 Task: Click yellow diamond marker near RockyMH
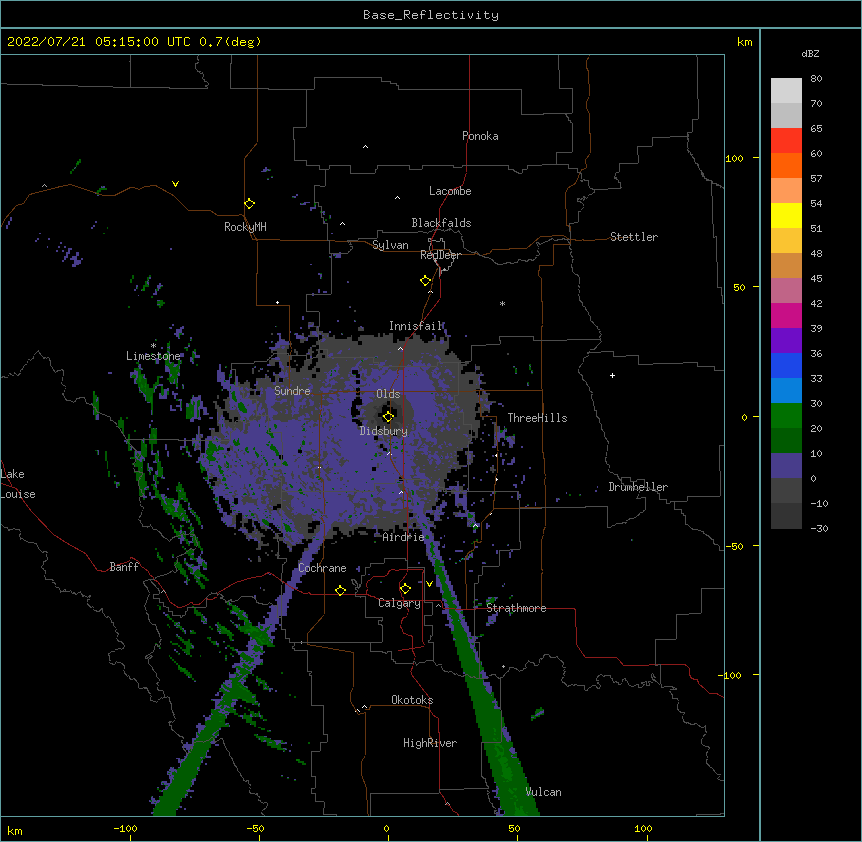(x=249, y=204)
